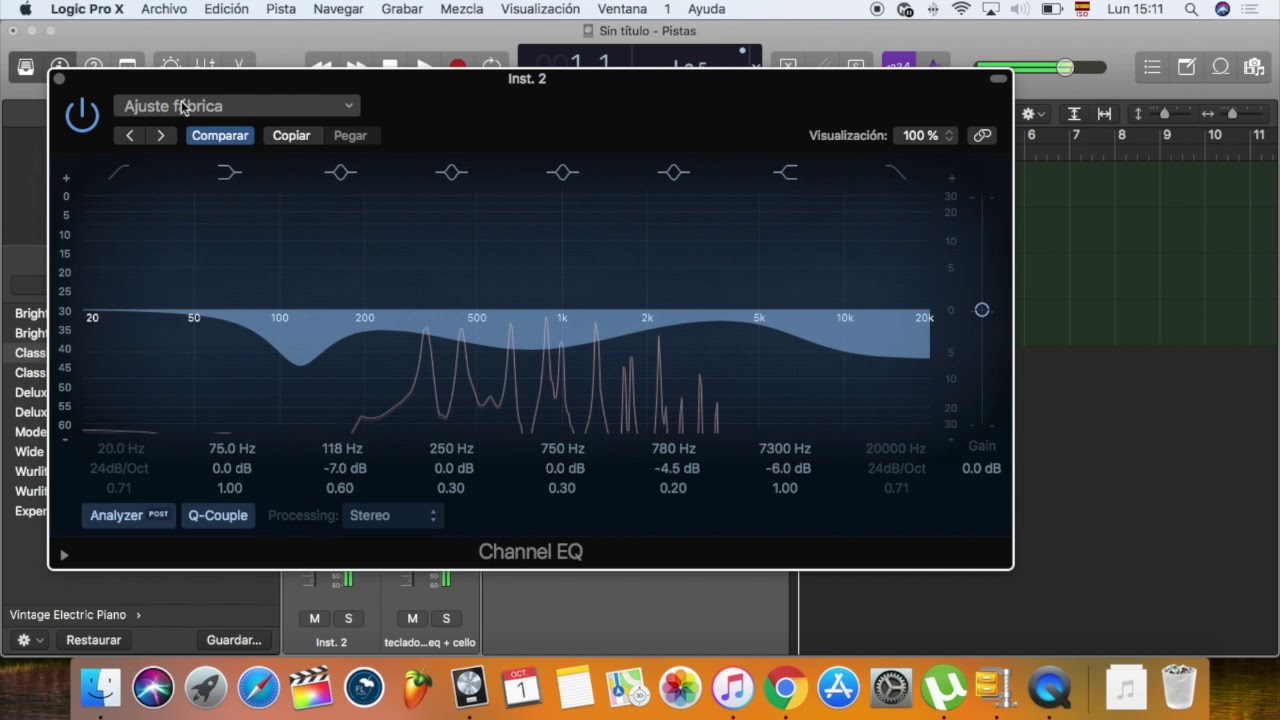Click the plug-in link chain icon
The height and width of the screenshot is (720, 1280).
(983, 135)
